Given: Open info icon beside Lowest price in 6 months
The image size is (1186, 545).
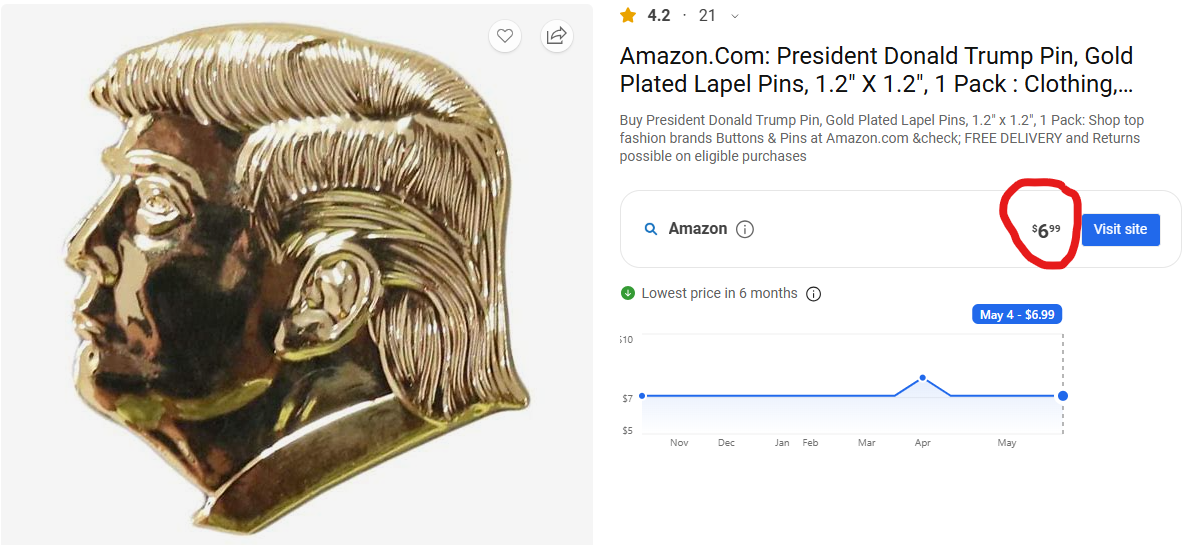Looking at the screenshot, I should [x=814, y=294].
